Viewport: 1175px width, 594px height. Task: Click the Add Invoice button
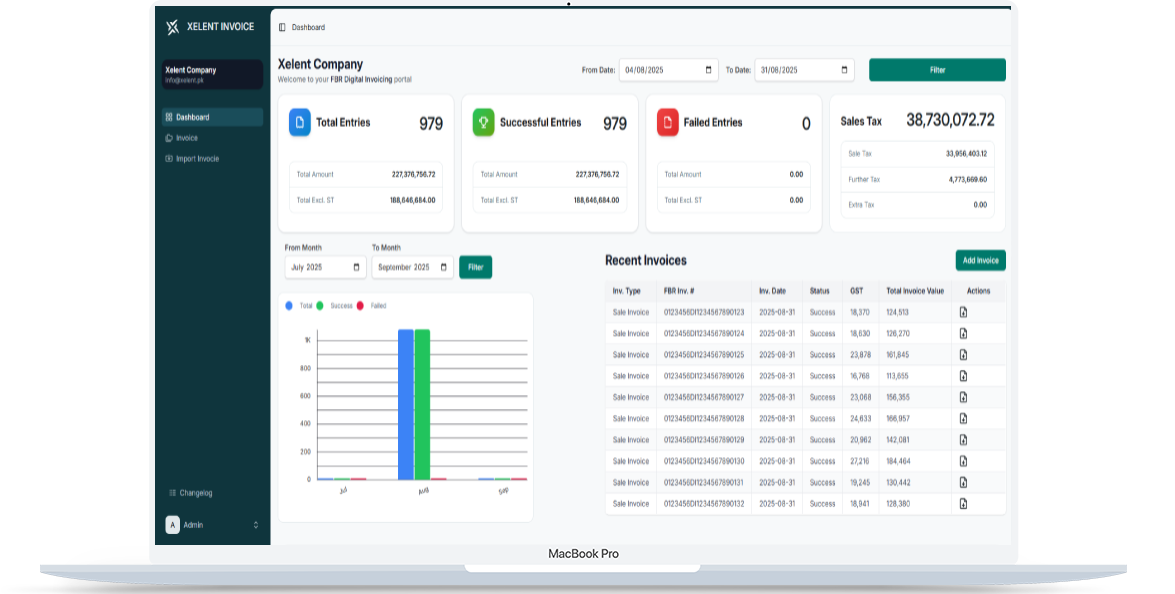click(x=980, y=261)
